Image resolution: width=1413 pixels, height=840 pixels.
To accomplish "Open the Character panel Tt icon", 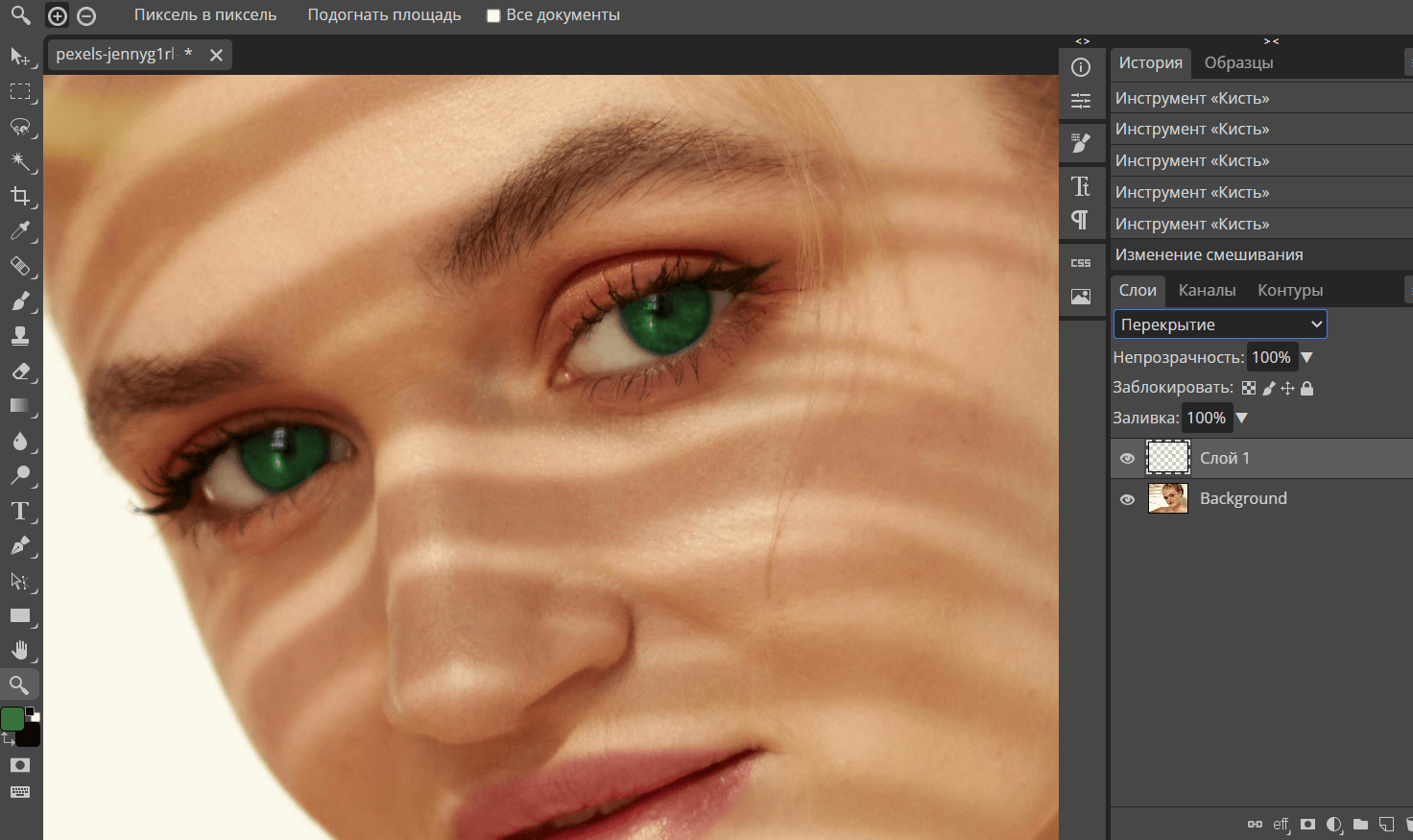I will (1081, 186).
